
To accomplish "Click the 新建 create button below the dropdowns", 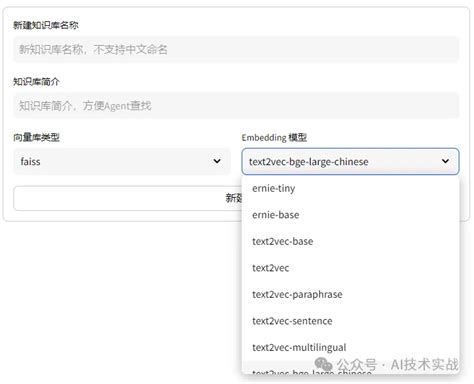I will pos(128,198).
